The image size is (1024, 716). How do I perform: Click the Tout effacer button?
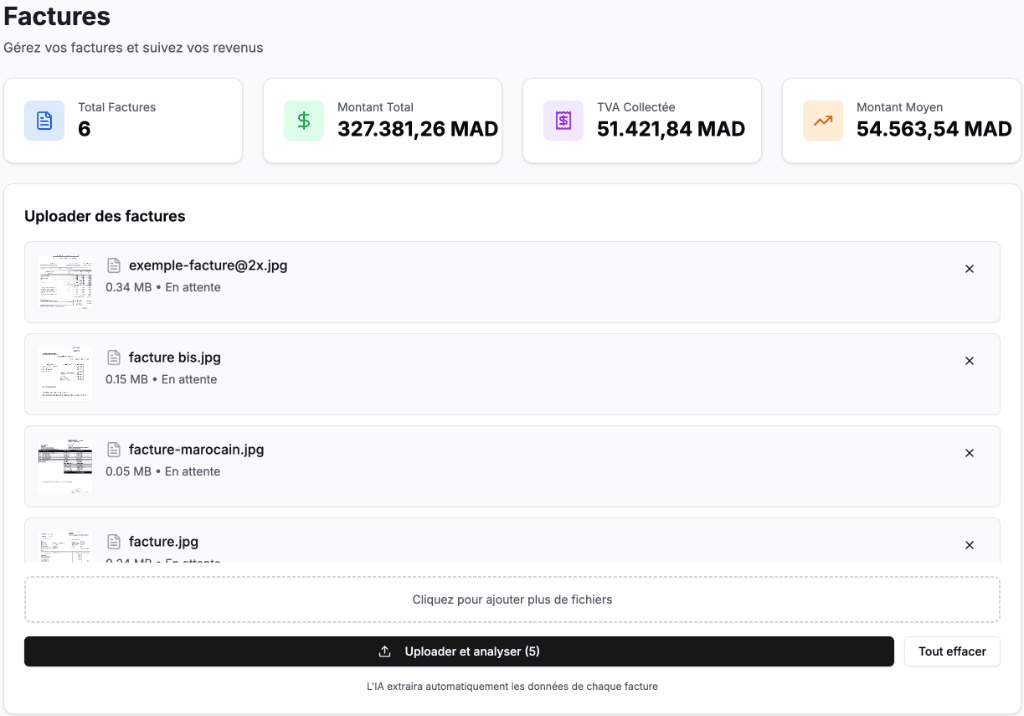tap(952, 651)
